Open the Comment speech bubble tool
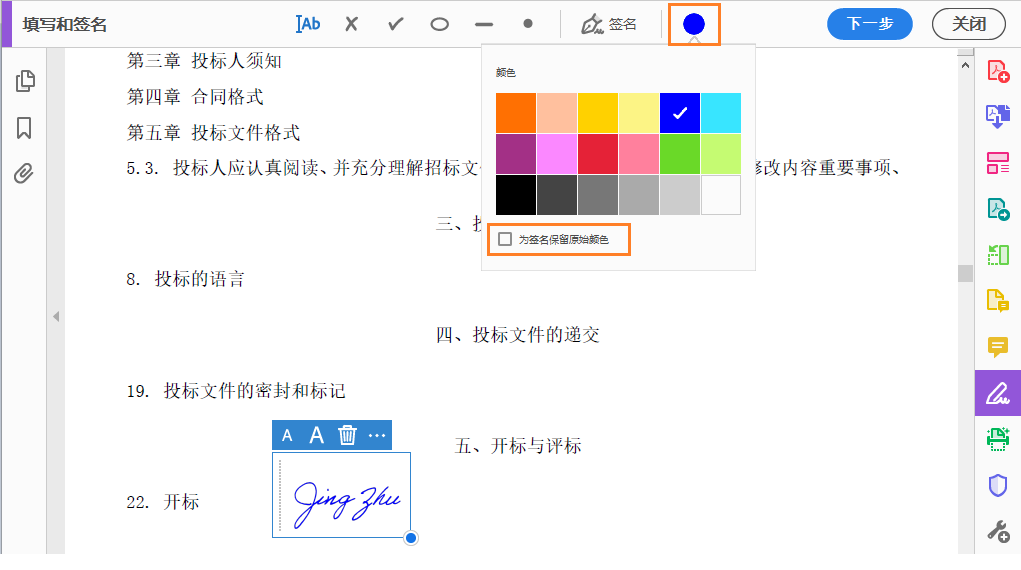1021x570 pixels. click(x=998, y=347)
